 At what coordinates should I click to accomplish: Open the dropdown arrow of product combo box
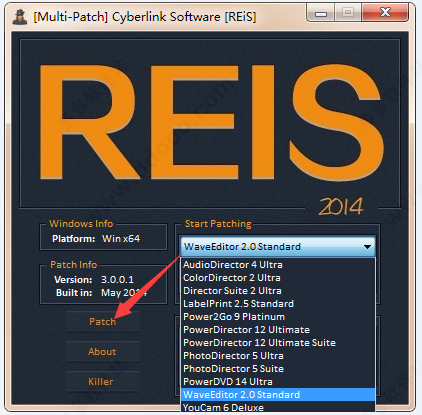point(367,247)
